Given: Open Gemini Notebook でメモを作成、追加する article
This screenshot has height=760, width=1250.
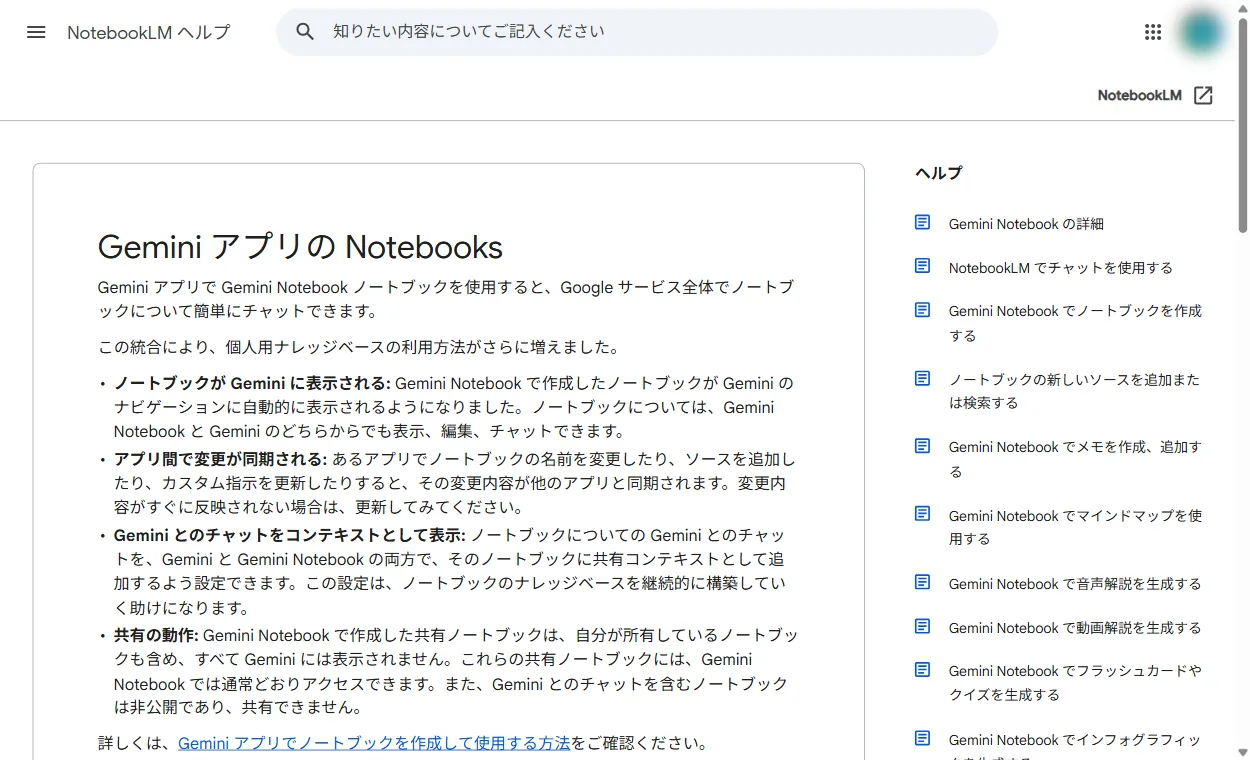Looking at the screenshot, I should pos(1075,459).
